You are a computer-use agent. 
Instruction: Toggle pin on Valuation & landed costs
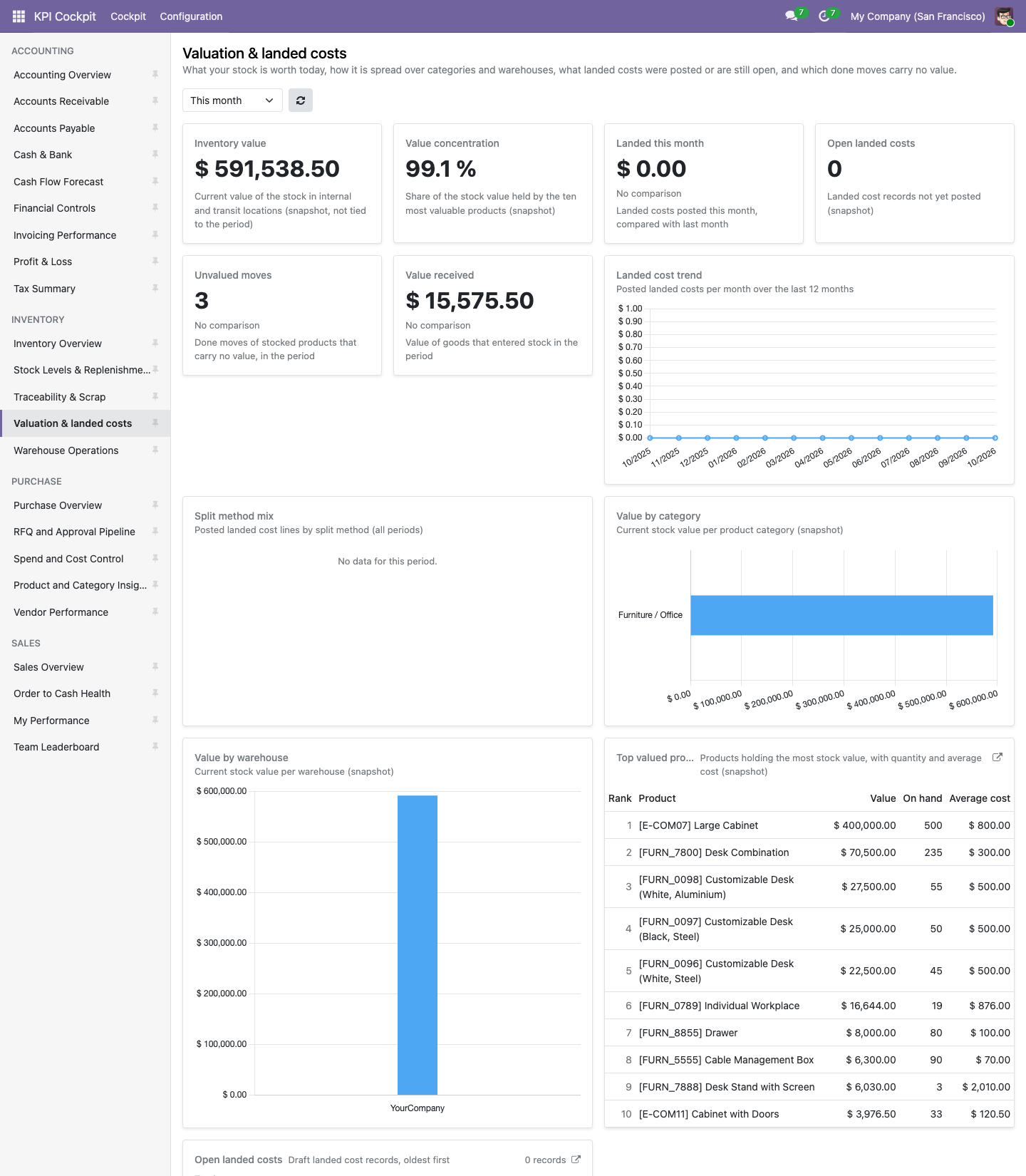click(x=155, y=423)
